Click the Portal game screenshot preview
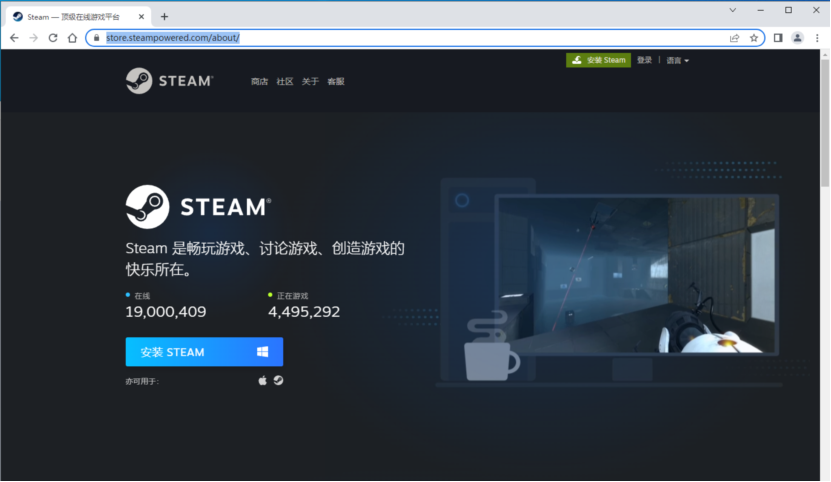The height and width of the screenshot is (482, 831). tap(636, 275)
